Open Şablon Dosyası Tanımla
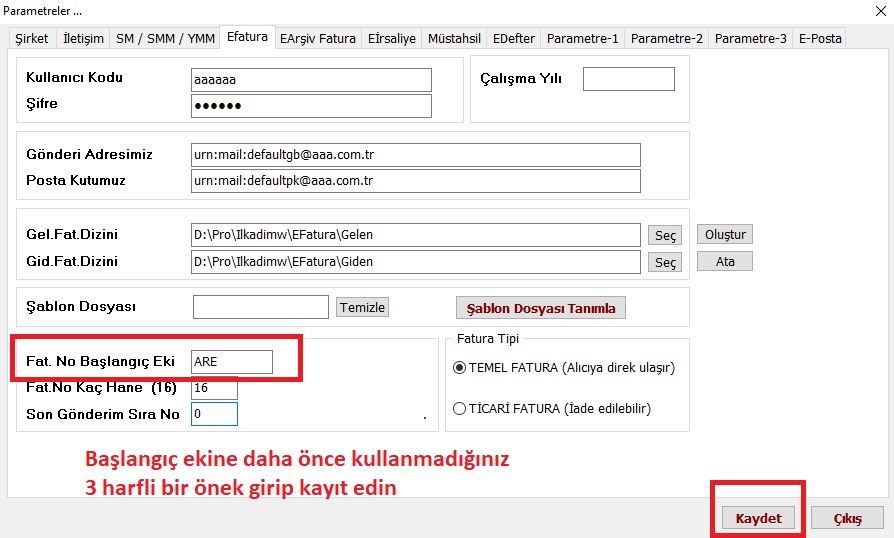Image resolution: width=894 pixels, height=538 pixels. [540, 308]
